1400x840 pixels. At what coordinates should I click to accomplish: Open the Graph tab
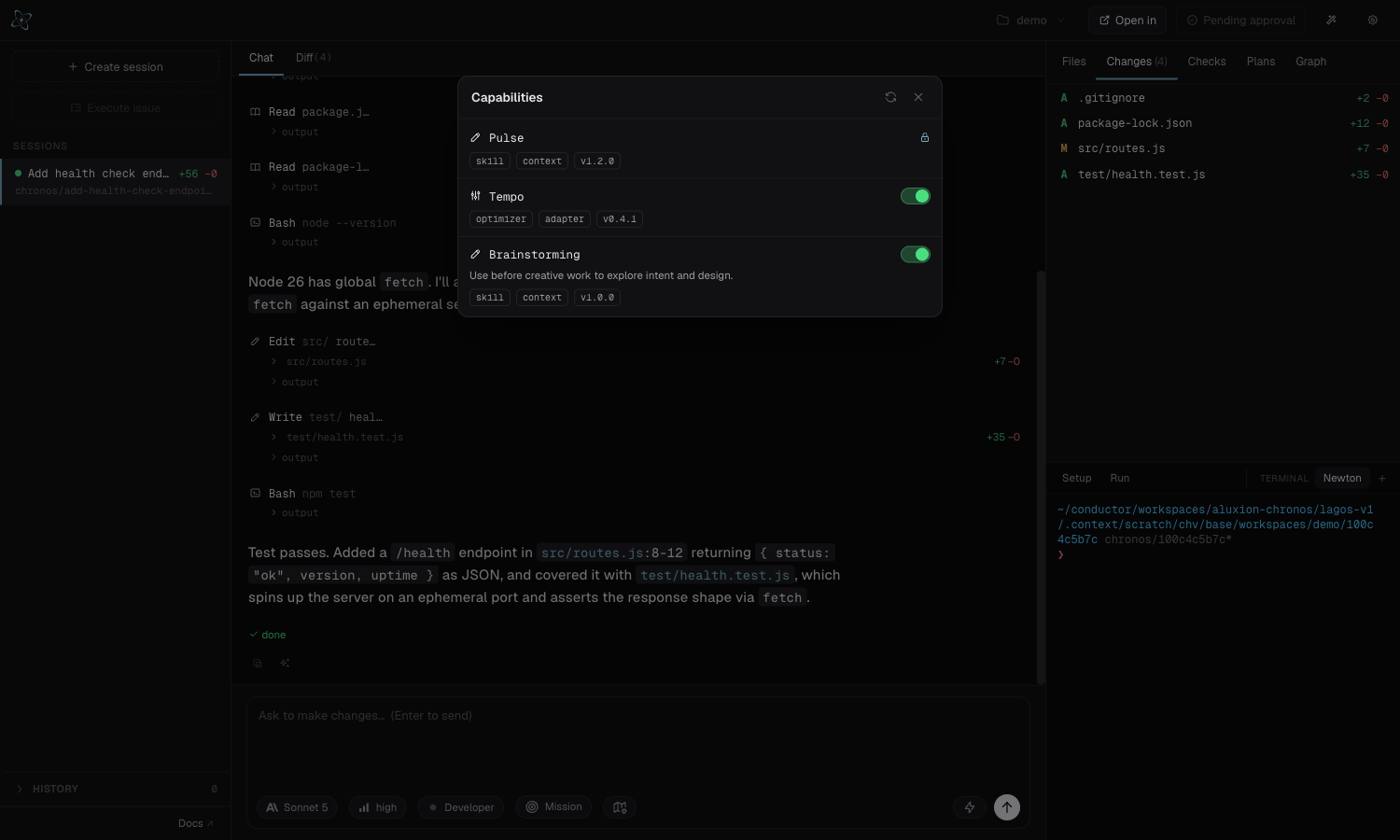point(1310,62)
